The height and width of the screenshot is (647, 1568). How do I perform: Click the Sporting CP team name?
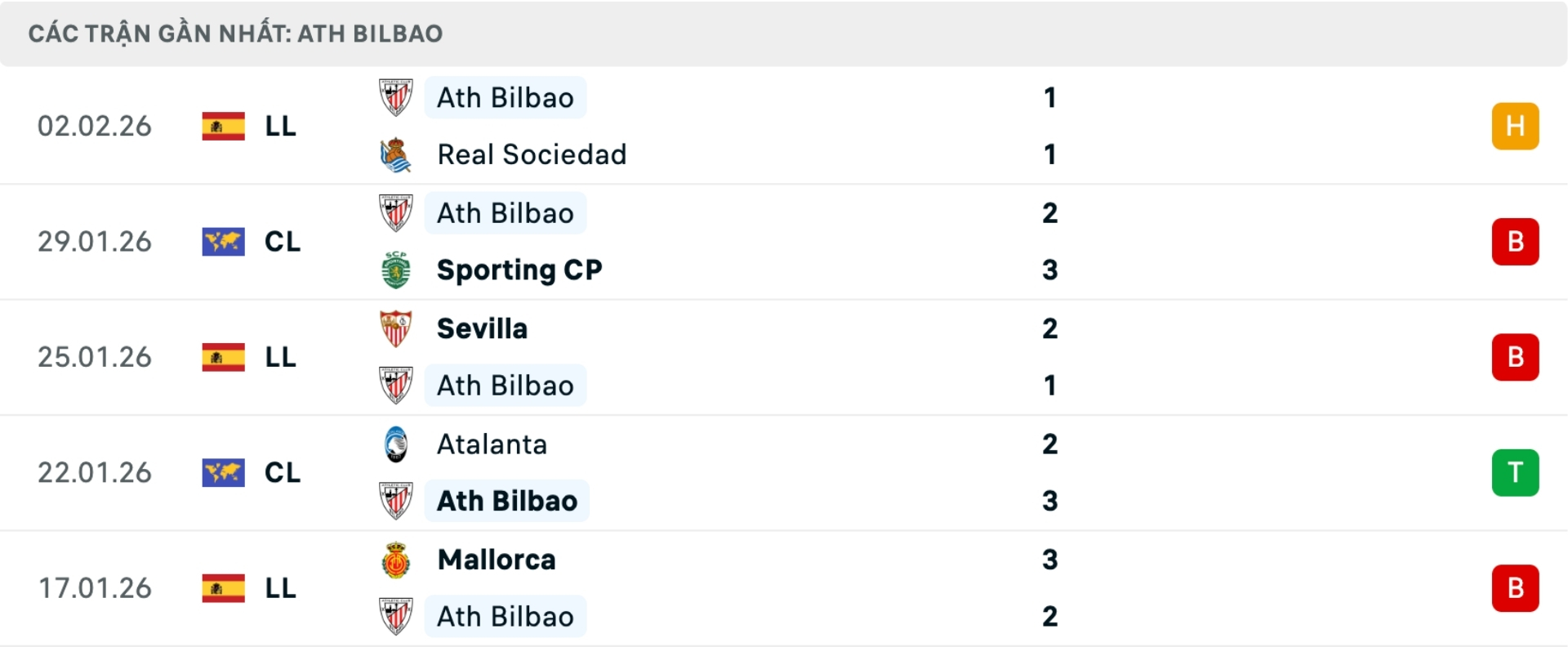518,270
